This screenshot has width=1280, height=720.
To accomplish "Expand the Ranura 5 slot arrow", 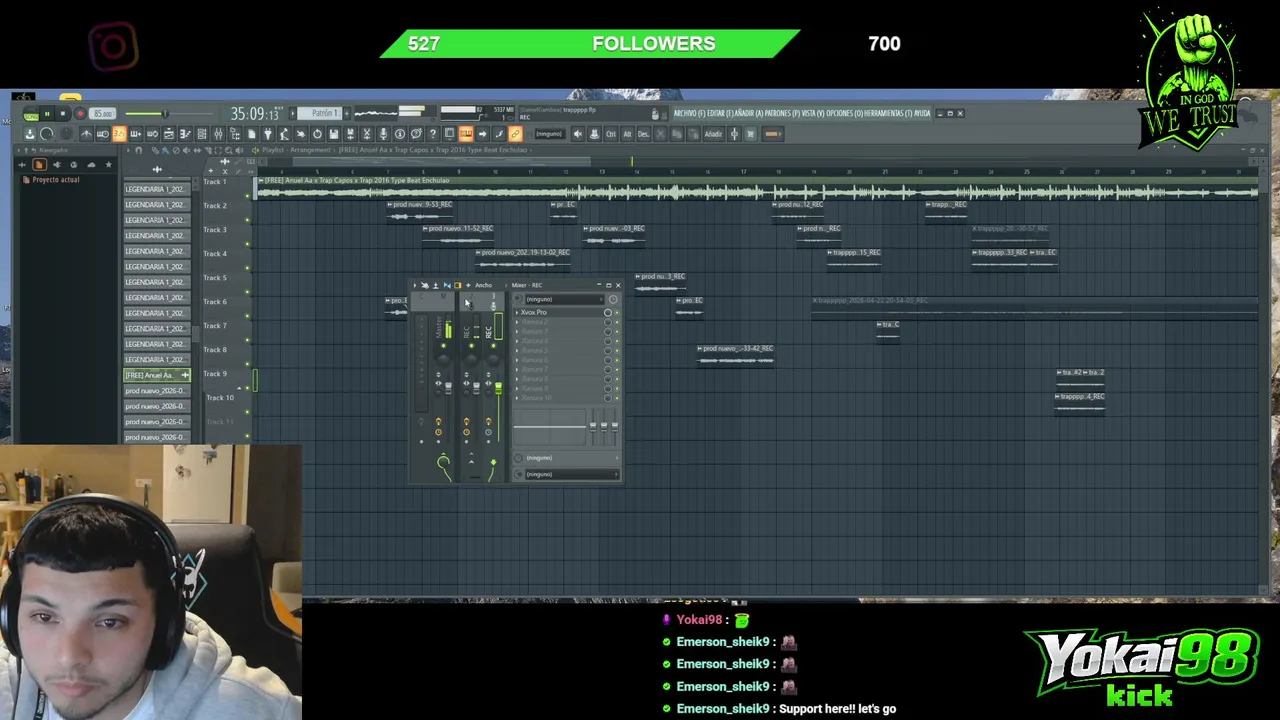I will [517, 350].
